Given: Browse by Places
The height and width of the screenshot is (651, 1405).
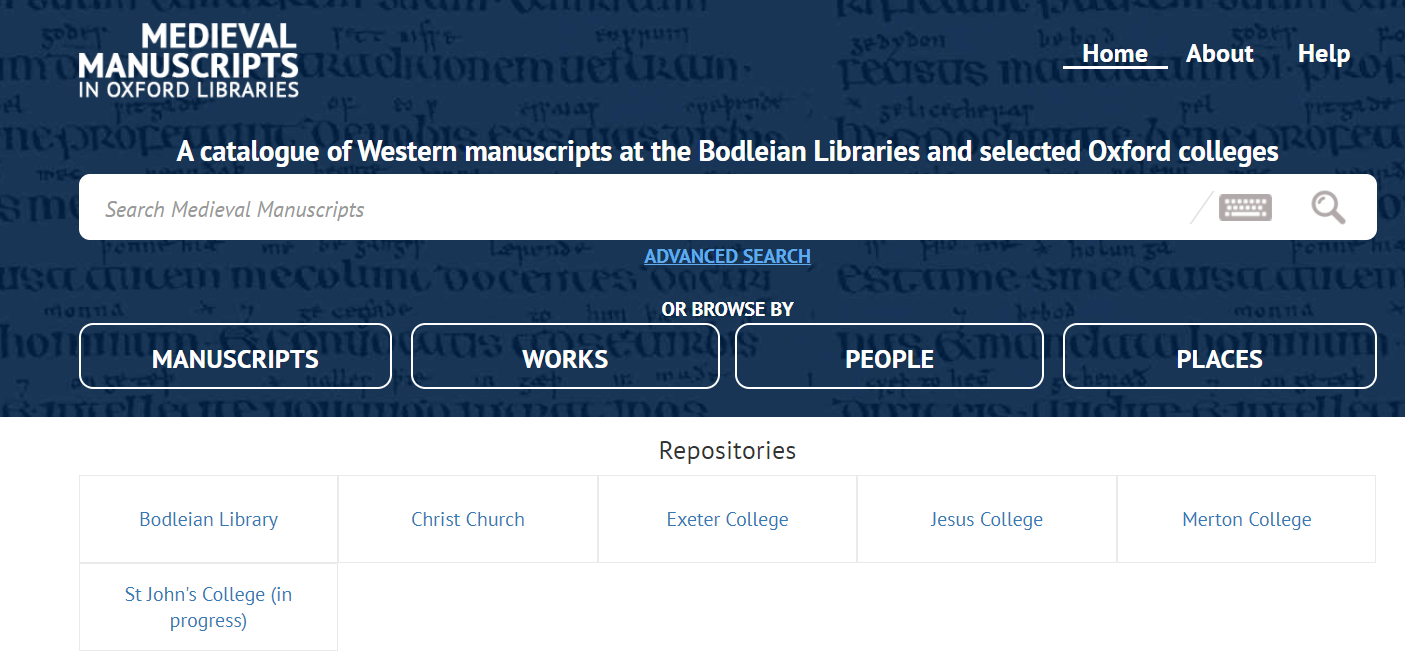Looking at the screenshot, I should coord(1219,356).
